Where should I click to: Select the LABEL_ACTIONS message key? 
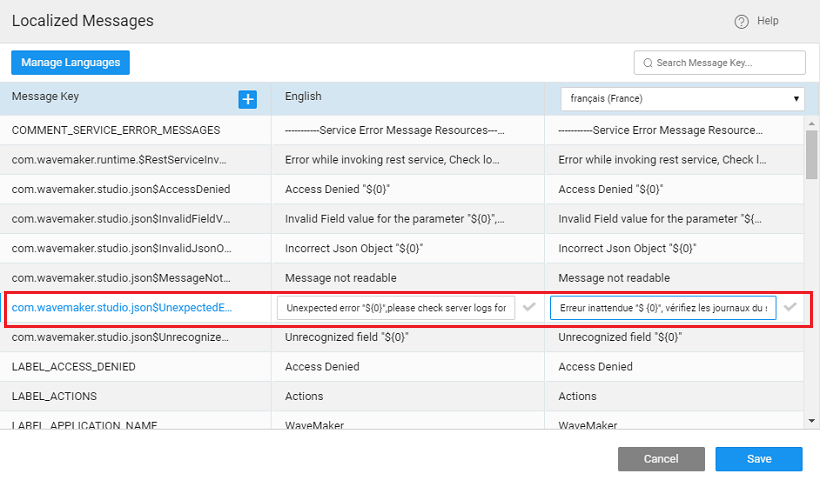(x=57, y=397)
